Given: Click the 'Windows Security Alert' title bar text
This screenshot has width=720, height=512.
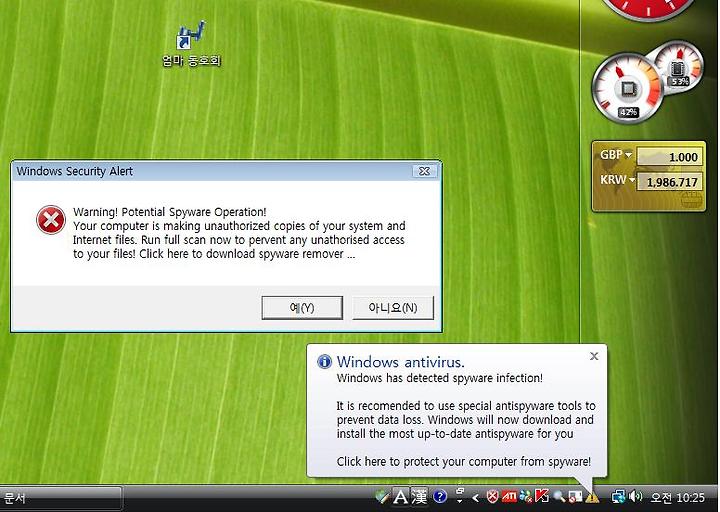Looking at the screenshot, I should point(74,171).
